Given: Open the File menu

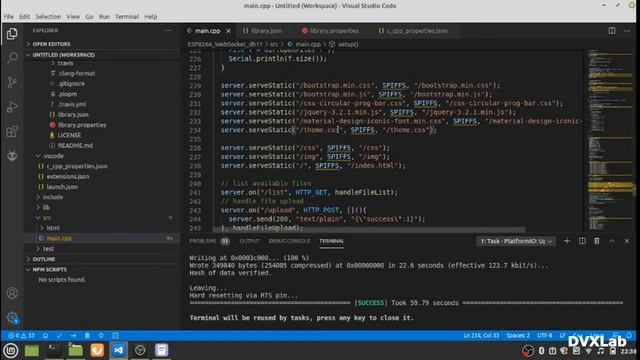Looking at the screenshot, I should tap(9, 17).
